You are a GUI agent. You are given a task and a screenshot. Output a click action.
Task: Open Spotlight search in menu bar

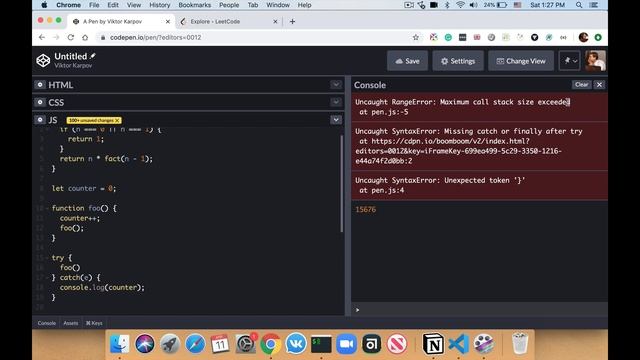[x=579, y=5]
